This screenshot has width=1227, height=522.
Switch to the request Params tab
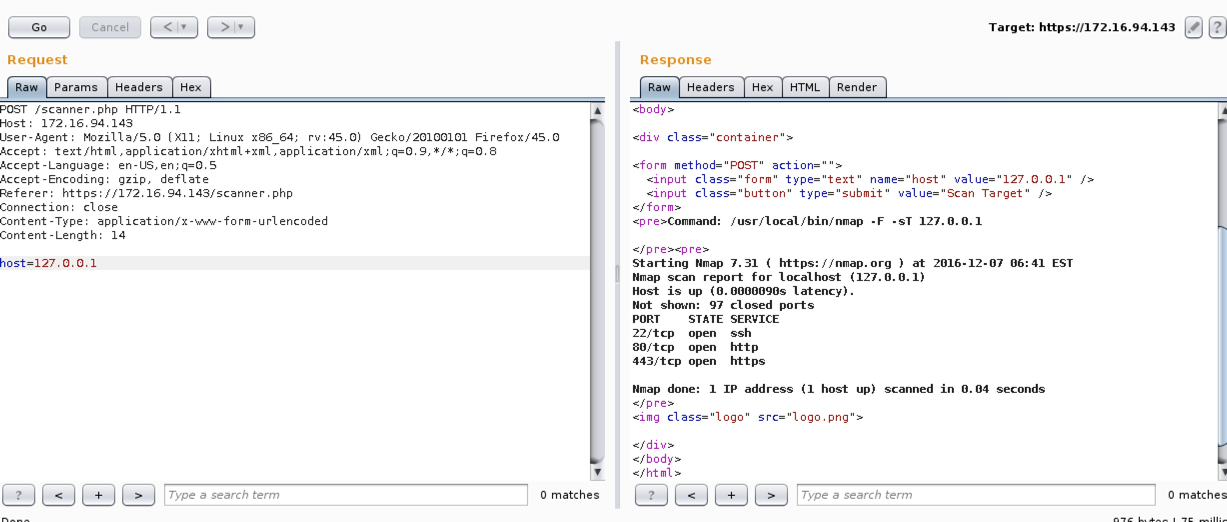[76, 87]
